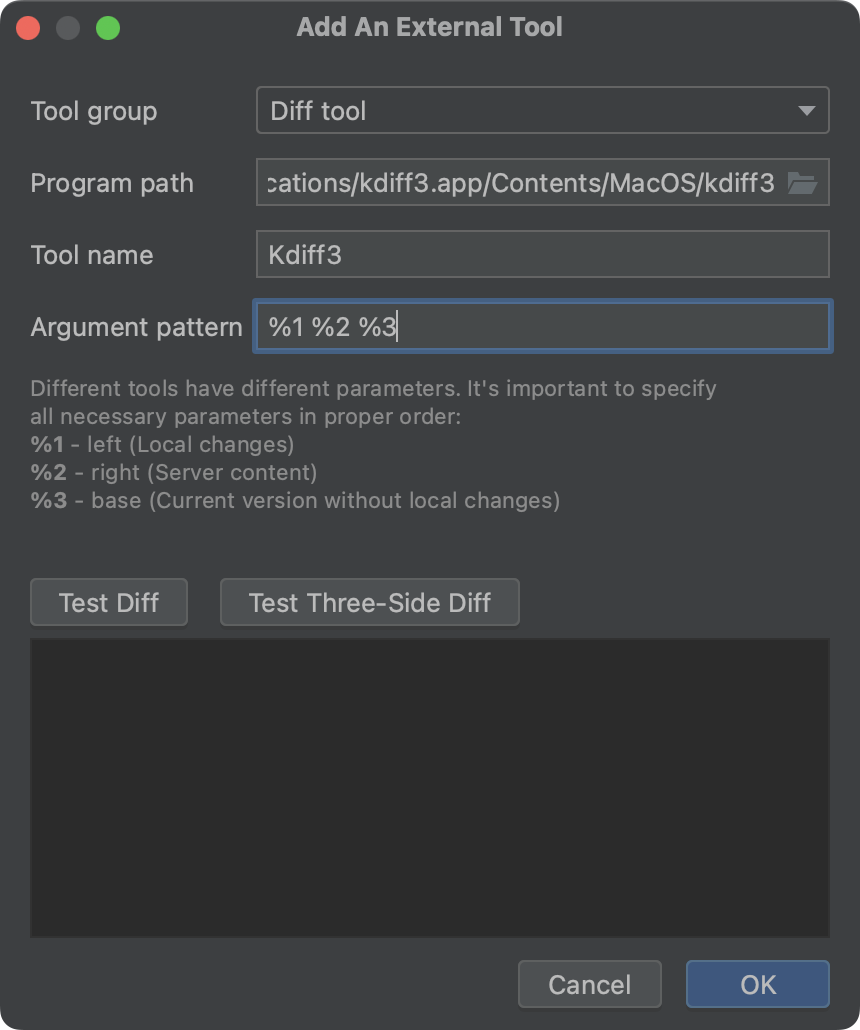
Task: Dismiss the dialog using Cancel
Action: [x=589, y=984]
